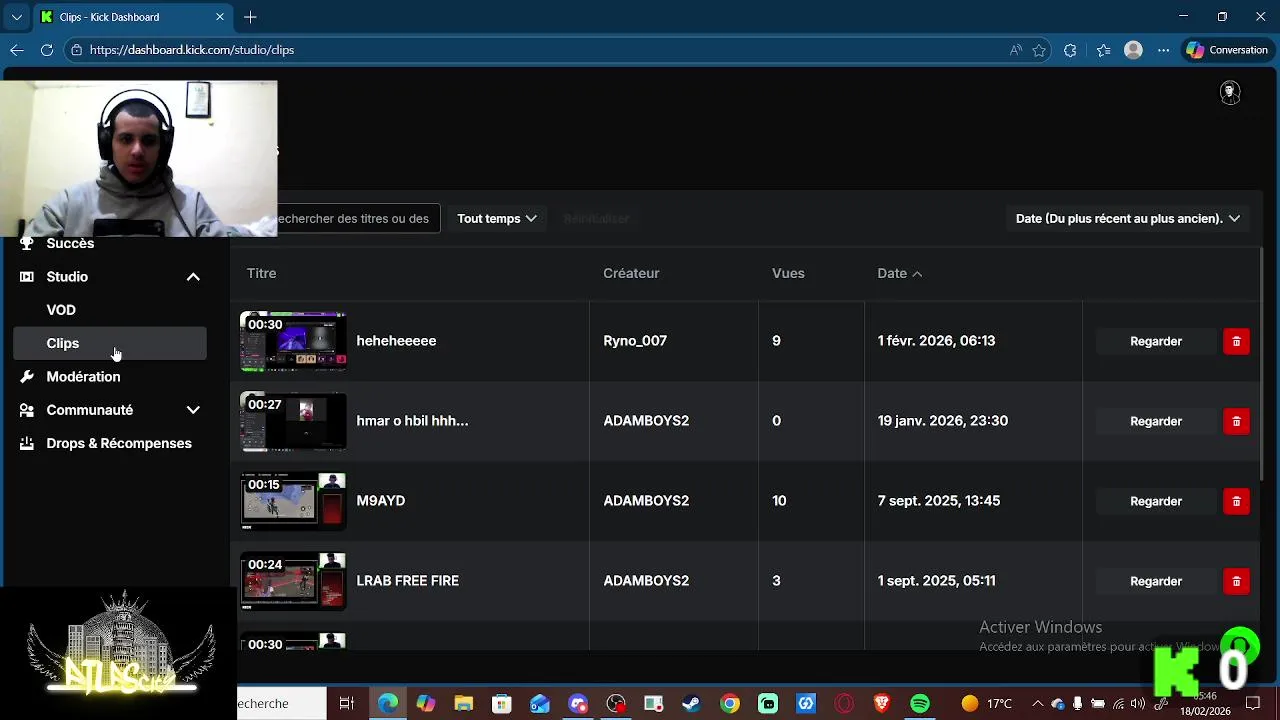Collapse the Studio sidebar section

[193, 277]
